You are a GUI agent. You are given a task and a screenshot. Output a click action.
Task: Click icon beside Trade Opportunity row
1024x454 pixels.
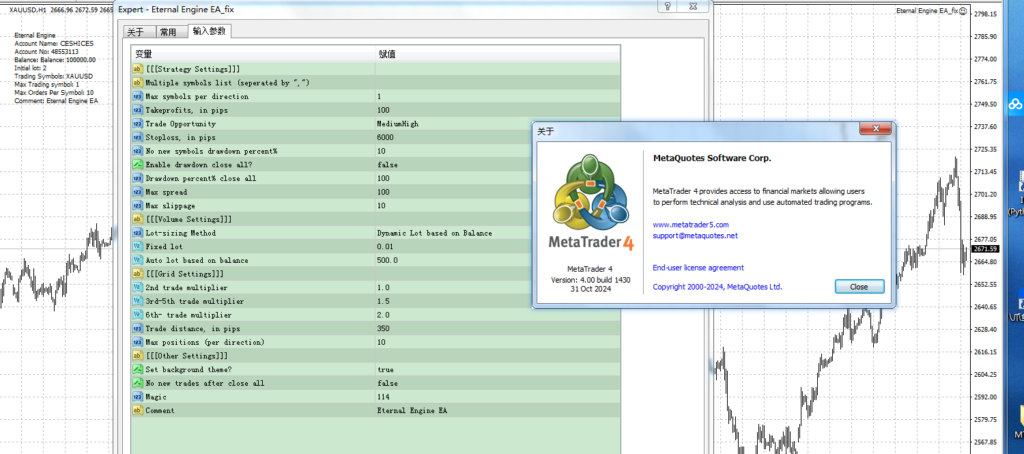137,124
